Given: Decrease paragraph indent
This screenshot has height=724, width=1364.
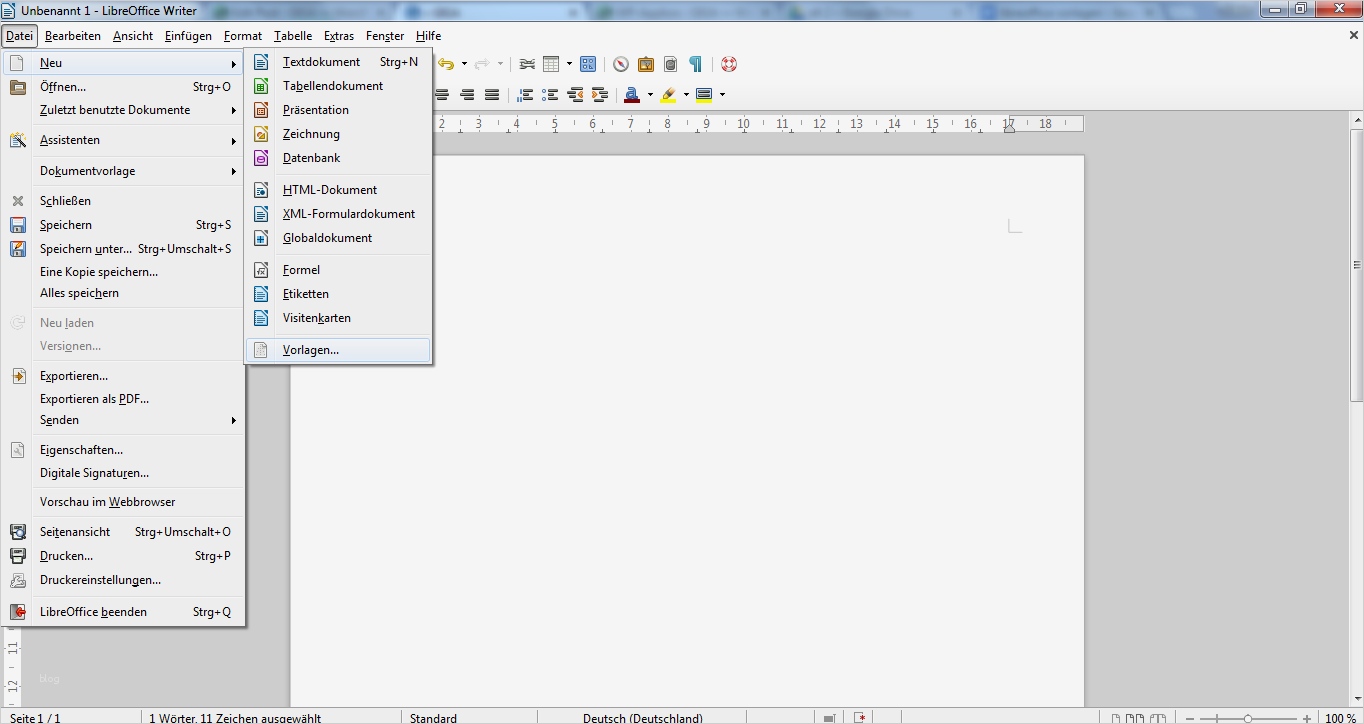Looking at the screenshot, I should coord(575,95).
